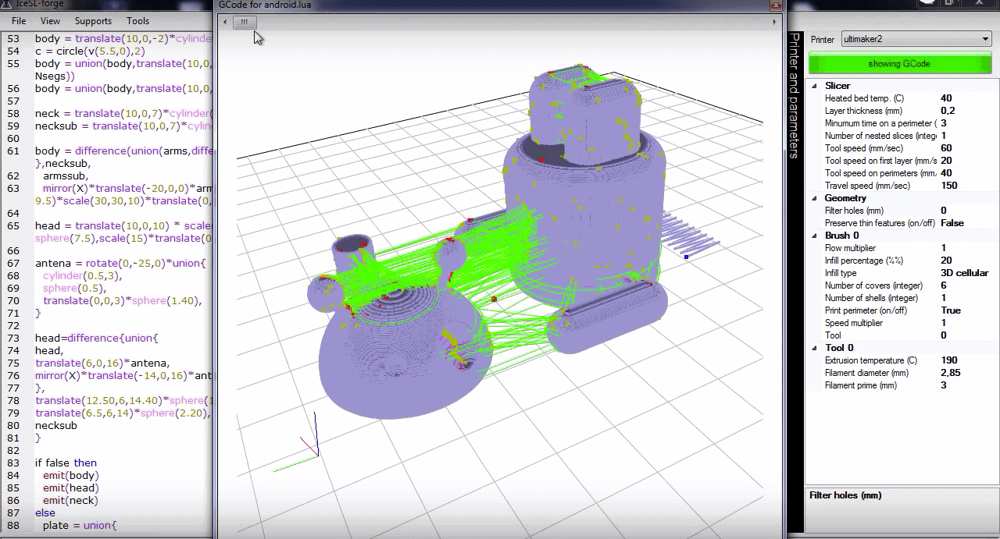1000x539 pixels.
Task: Click the right arrow of the GCode slider
Action: [x=774, y=21]
